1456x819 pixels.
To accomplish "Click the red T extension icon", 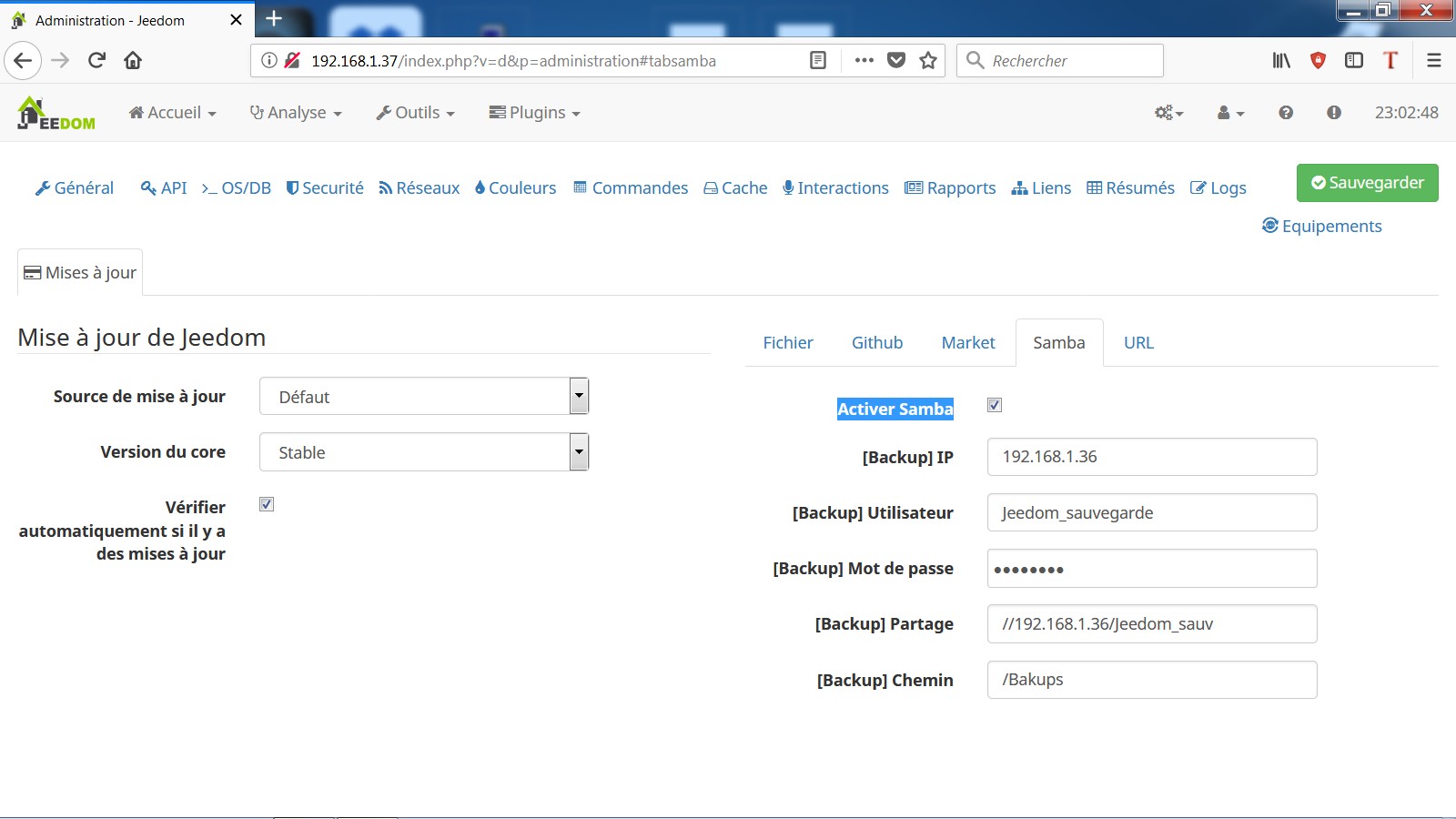I will point(1390,61).
